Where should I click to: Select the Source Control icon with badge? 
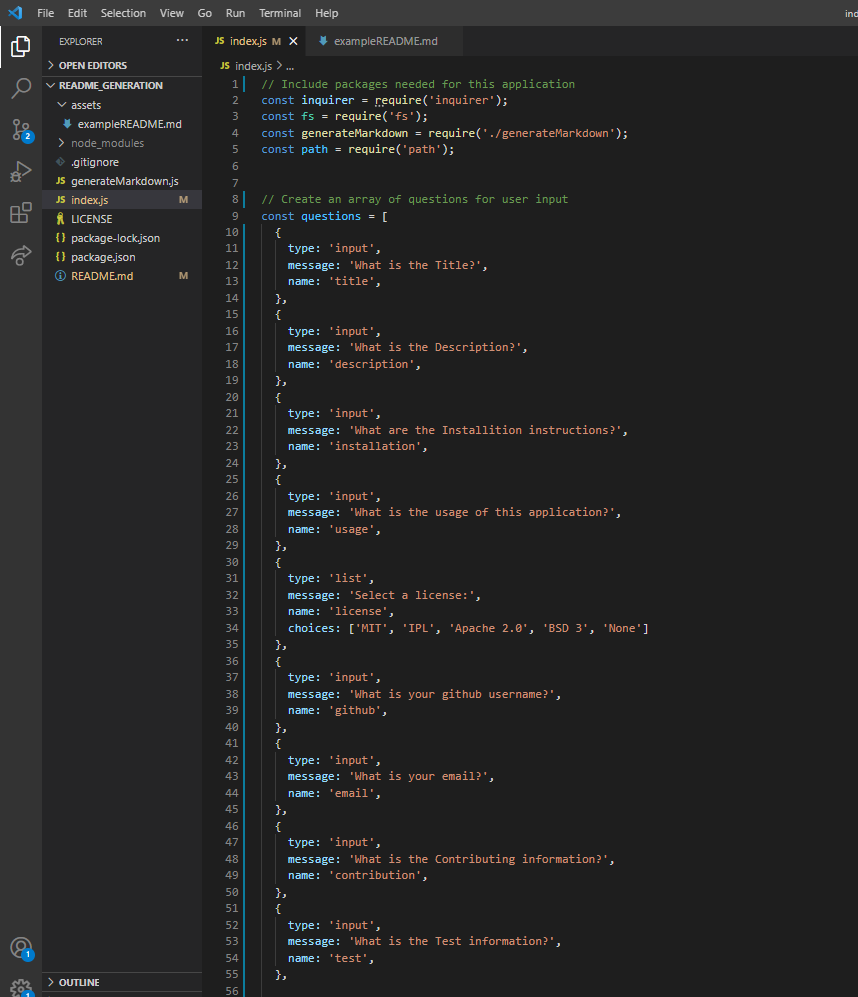(x=20, y=130)
